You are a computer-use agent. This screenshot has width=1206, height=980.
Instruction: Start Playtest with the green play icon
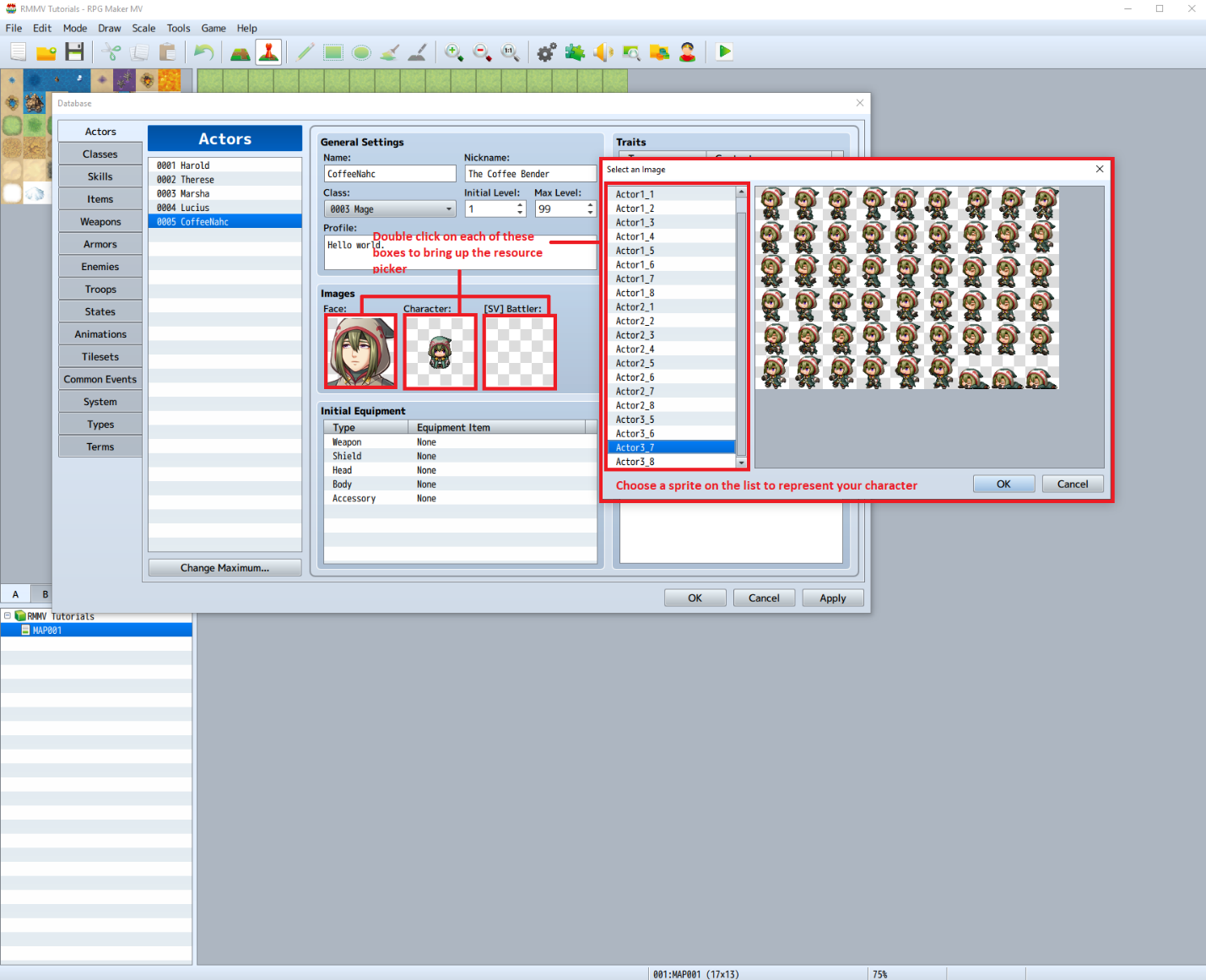(x=724, y=52)
